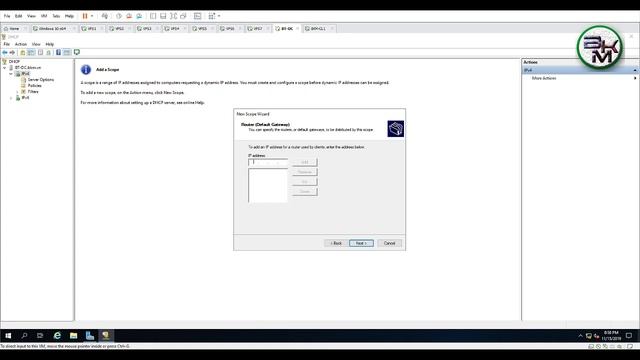Image resolution: width=640 pixels, height=360 pixels.
Task: Switch to the VPS7 tab
Action: pos(258,29)
